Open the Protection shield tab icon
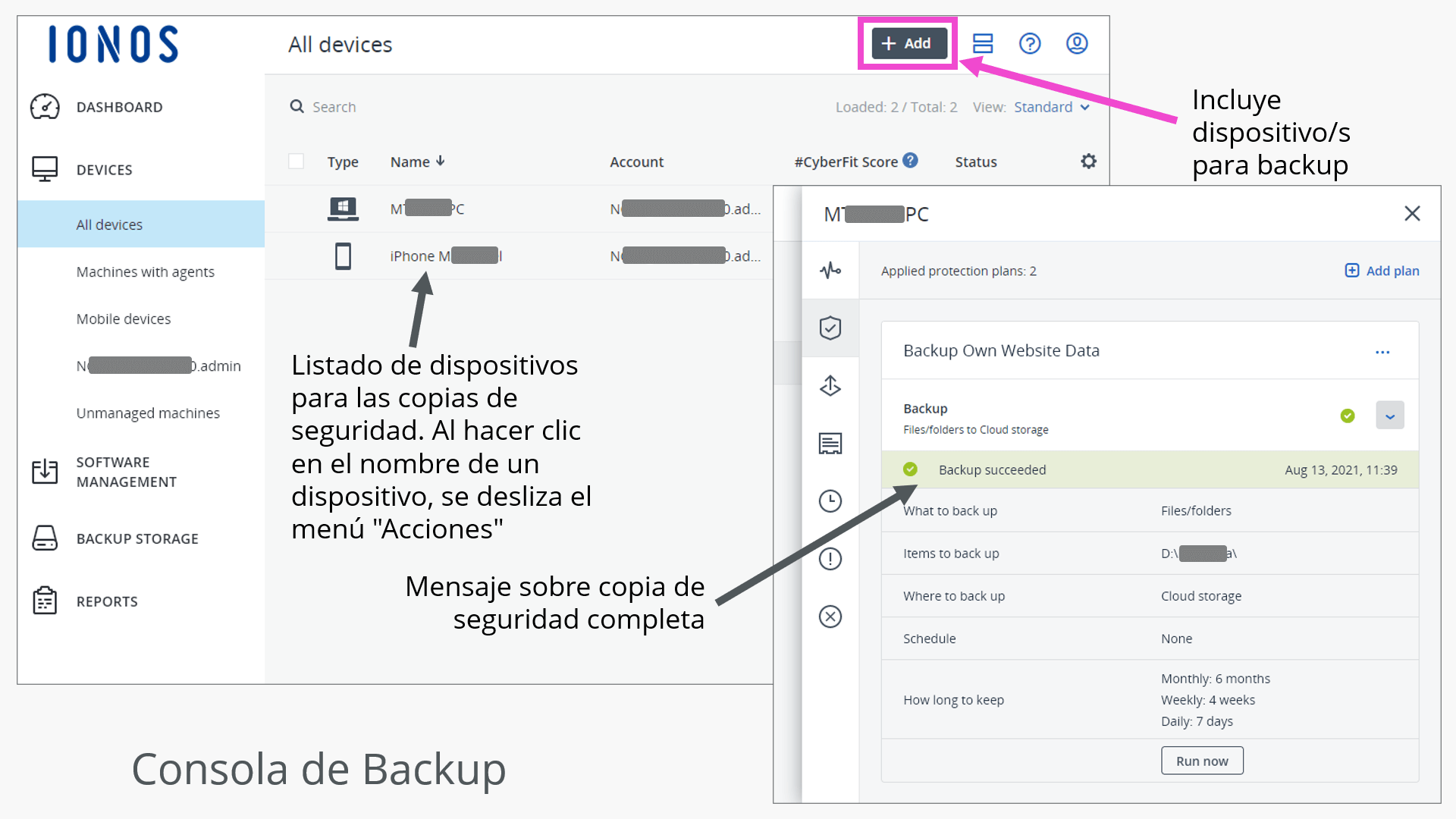The image size is (1456, 819). (x=830, y=328)
